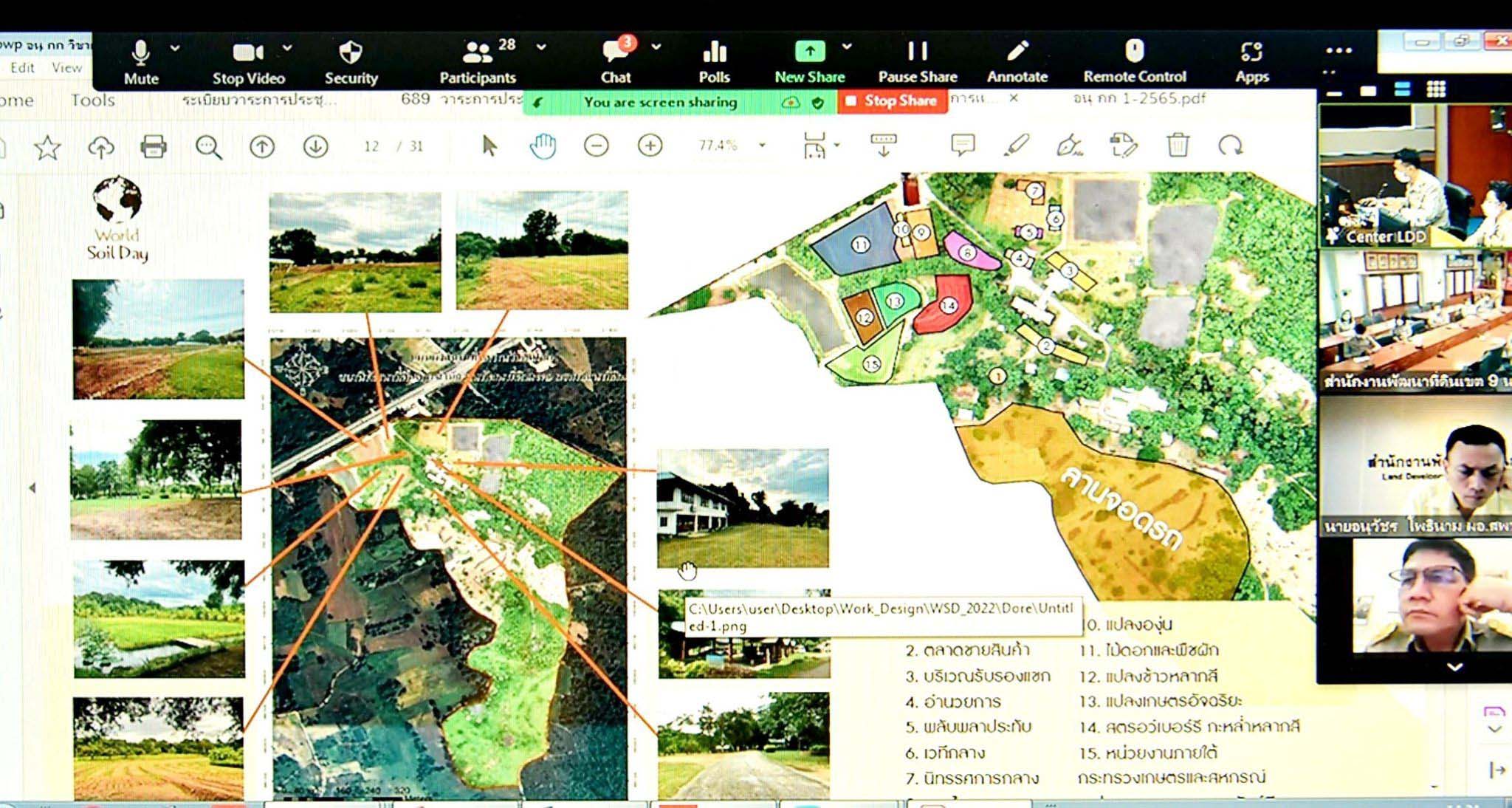The height and width of the screenshot is (808, 1512).
Task: Select the '689 วาระการประ...' document tab
Action: [461, 99]
